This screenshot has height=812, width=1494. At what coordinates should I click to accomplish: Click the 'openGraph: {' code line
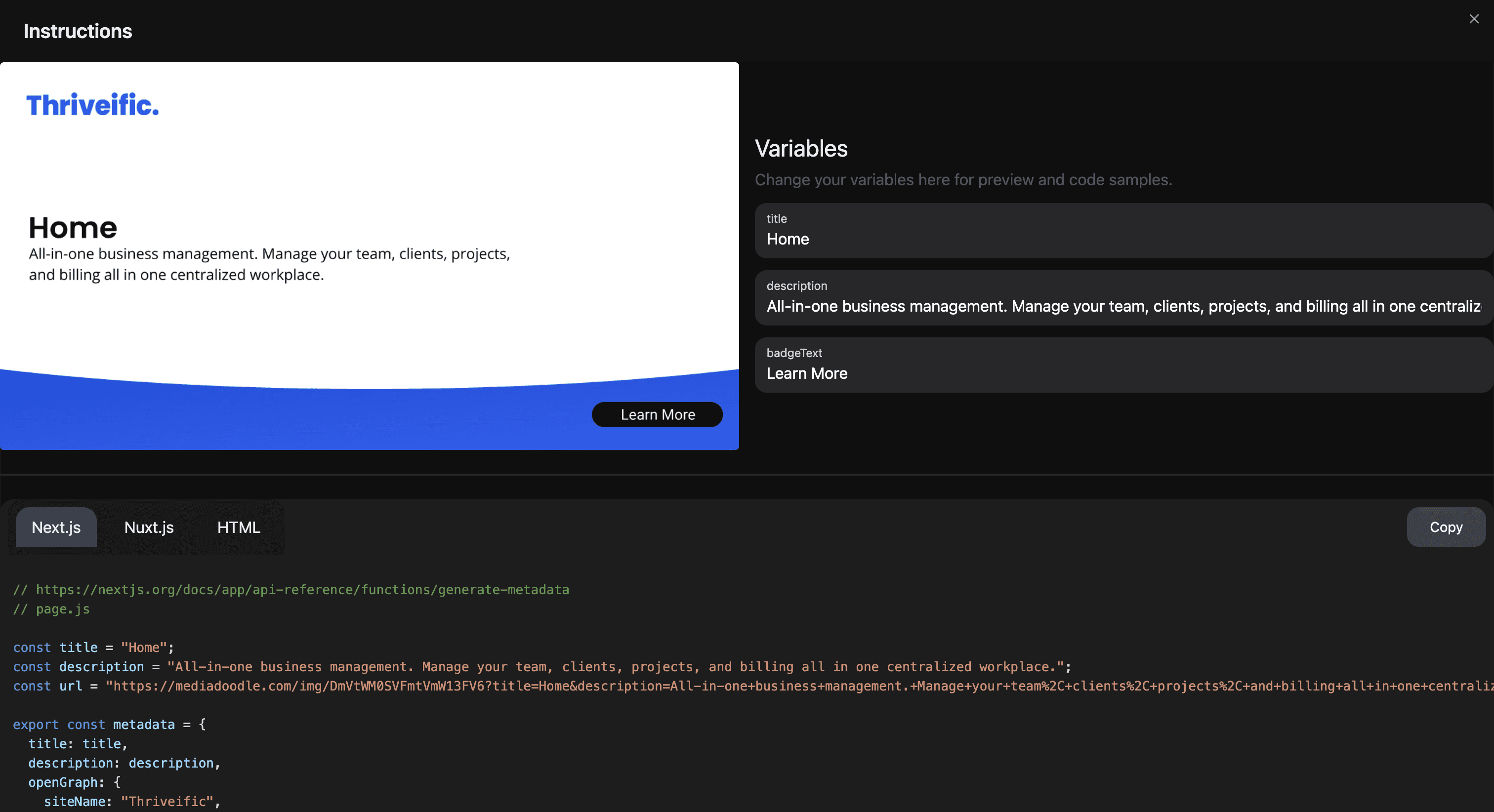pyautogui.click(x=75, y=782)
